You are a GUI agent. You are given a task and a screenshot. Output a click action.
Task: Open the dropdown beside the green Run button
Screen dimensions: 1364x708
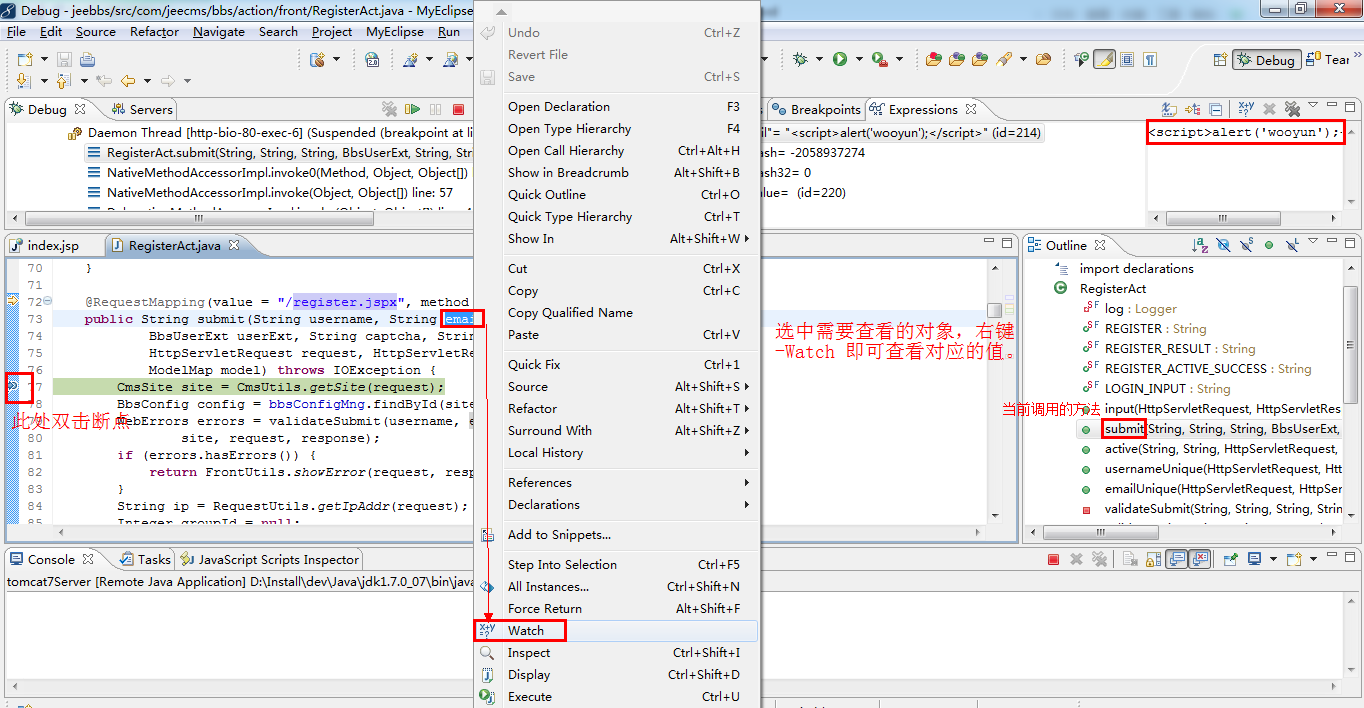857,60
